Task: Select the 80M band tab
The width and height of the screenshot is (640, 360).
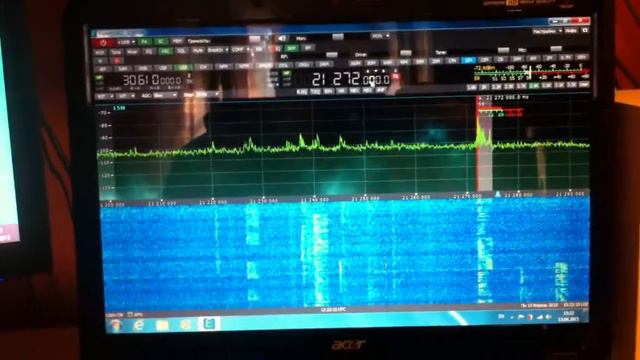Action: pos(371,63)
